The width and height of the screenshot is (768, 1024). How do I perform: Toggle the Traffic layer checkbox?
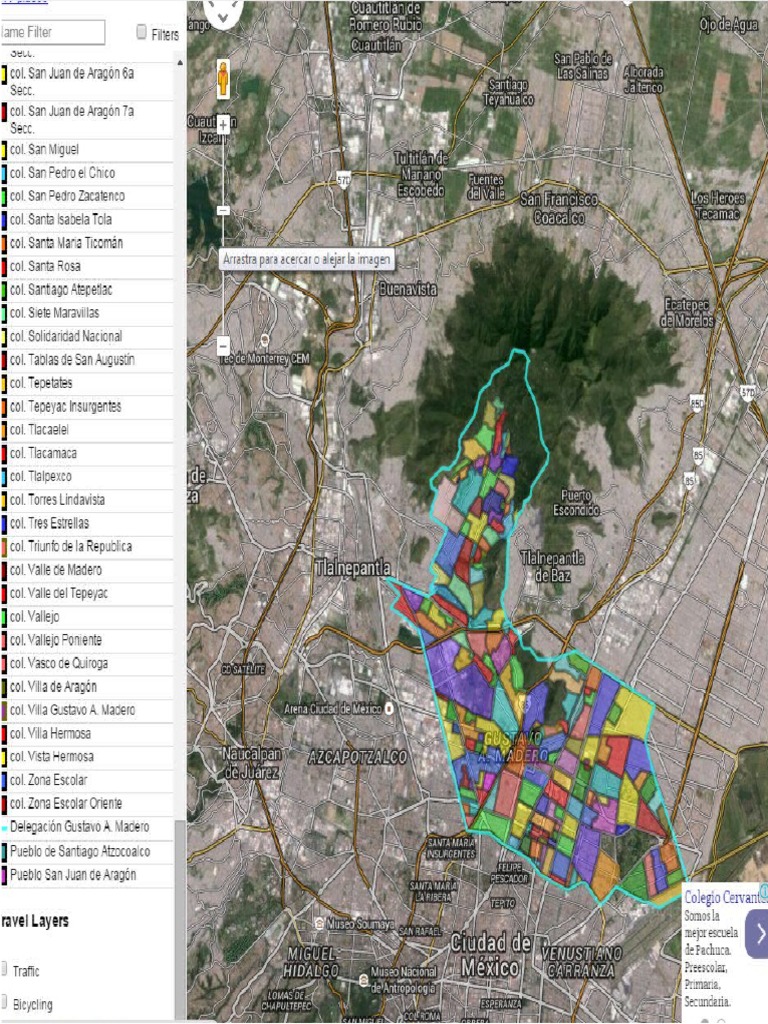click(3, 968)
